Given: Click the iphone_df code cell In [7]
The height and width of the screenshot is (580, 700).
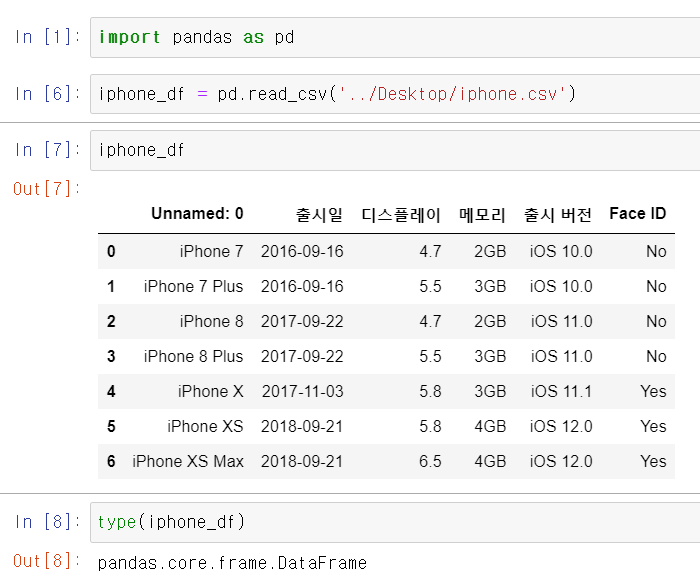Looking at the screenshot, I should tap(395, 150).
